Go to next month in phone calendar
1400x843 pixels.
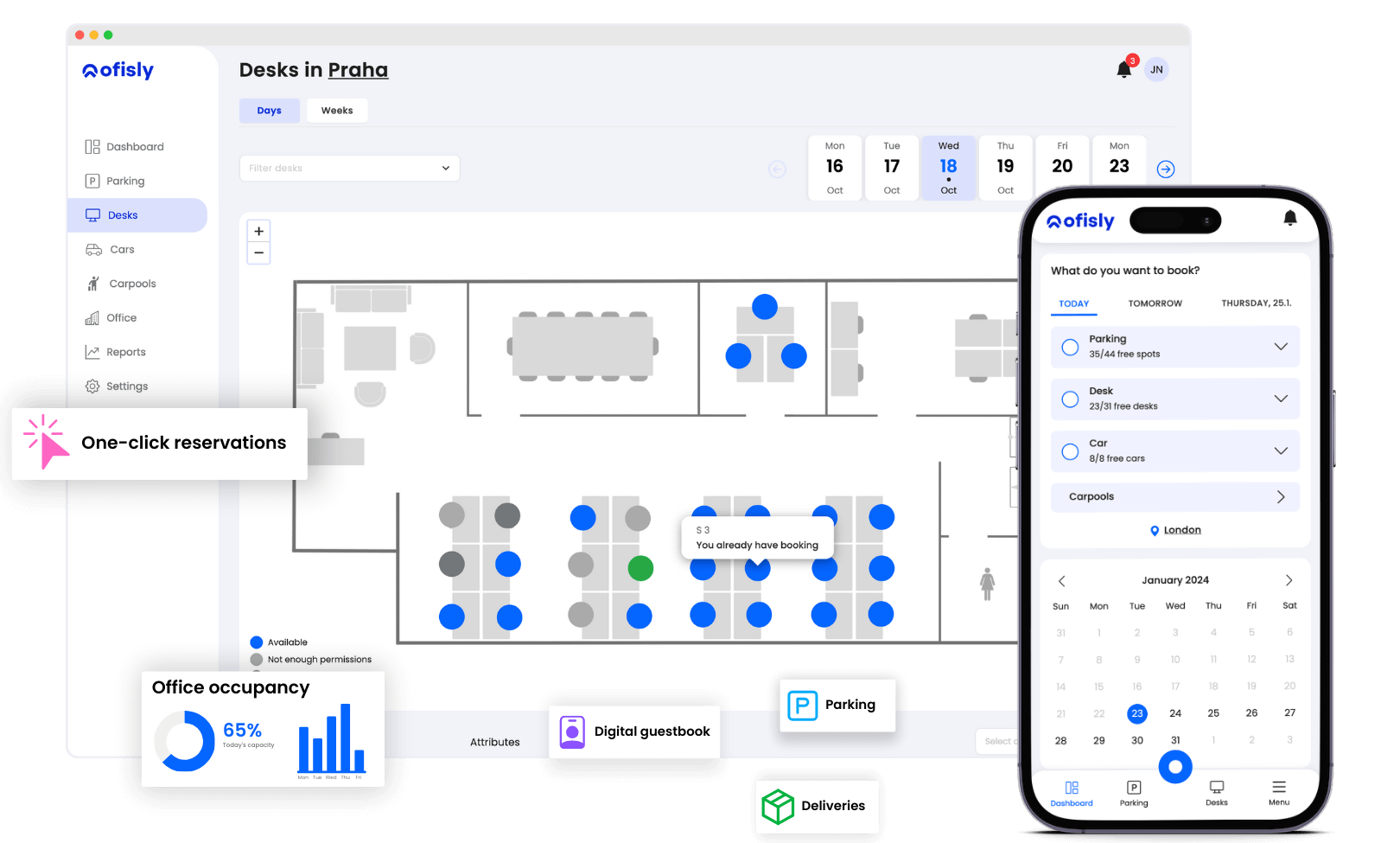(x=1289, y=580)
